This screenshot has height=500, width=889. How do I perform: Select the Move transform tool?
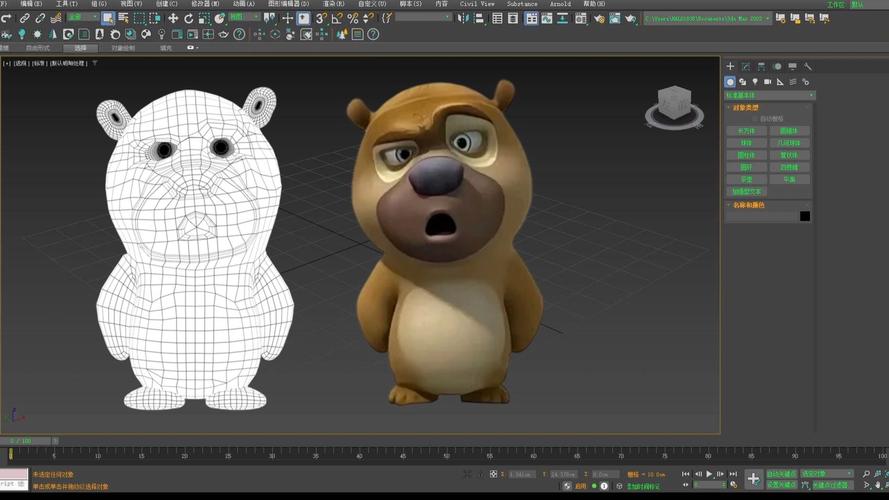click(173, 19)
